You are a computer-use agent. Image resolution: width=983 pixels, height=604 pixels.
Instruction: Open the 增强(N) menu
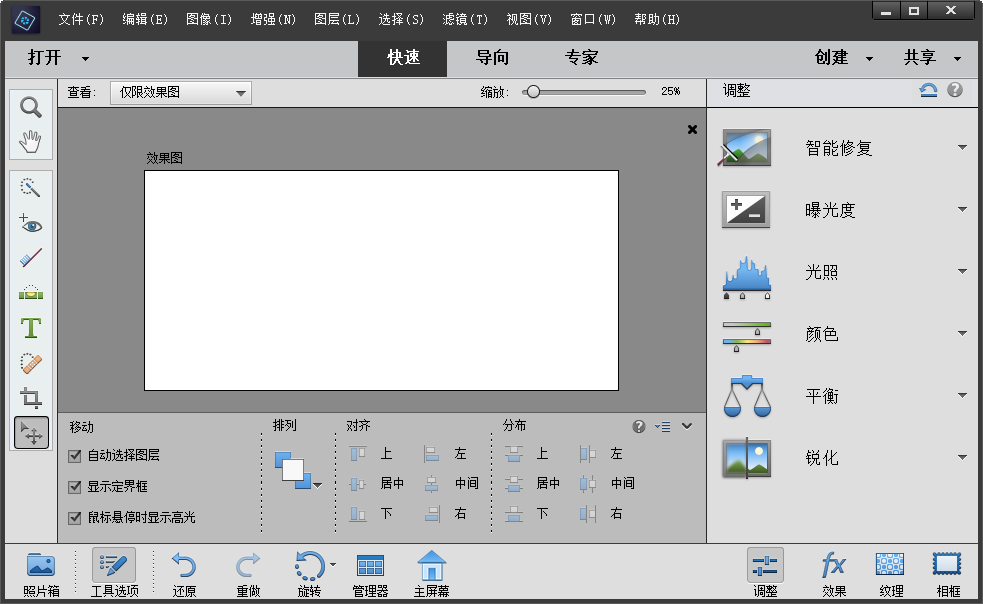coord(273,19)
